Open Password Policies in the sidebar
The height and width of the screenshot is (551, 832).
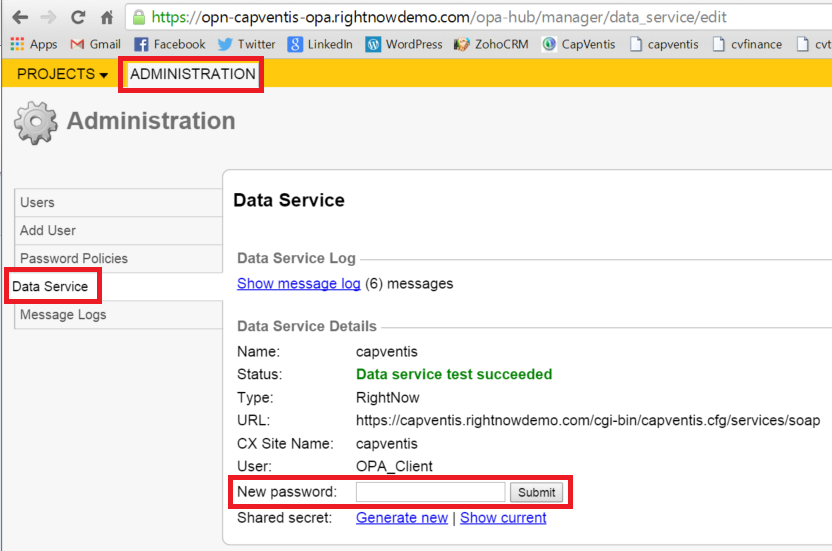(74, 258)
